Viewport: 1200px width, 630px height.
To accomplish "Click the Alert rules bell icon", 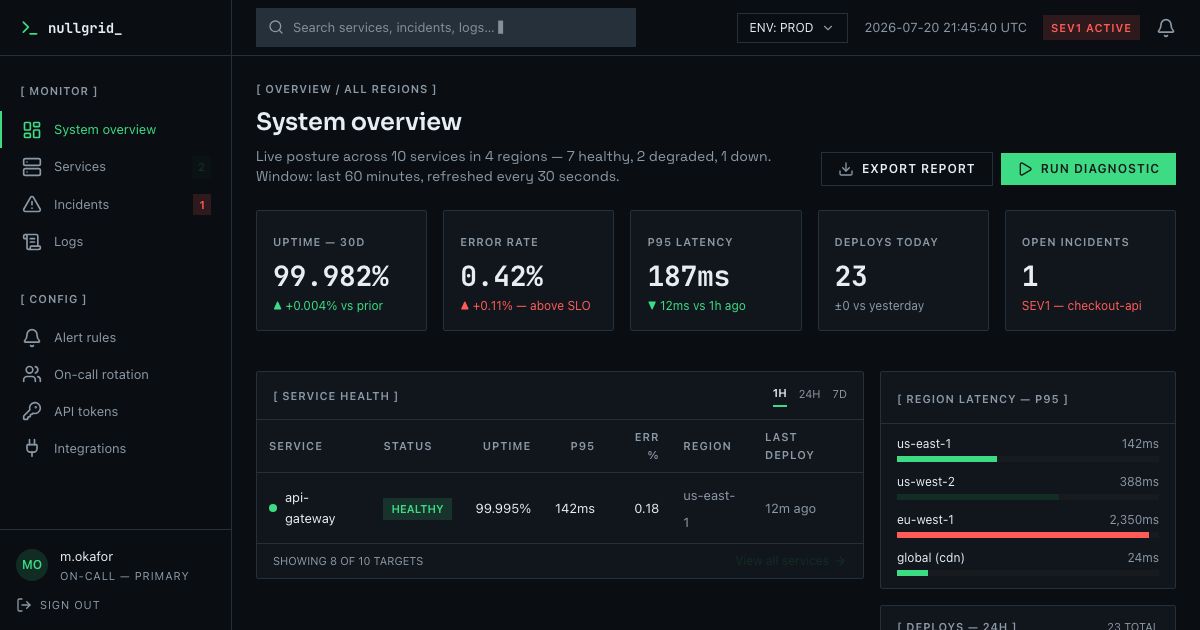I will 32,338.
